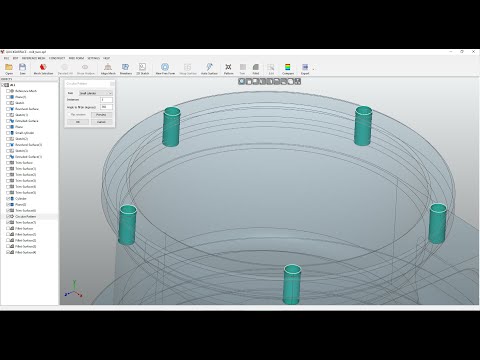Screen dimensions: 480x360
Task: Click the XYZ axis triad in viewport
Action: [74, 289]
